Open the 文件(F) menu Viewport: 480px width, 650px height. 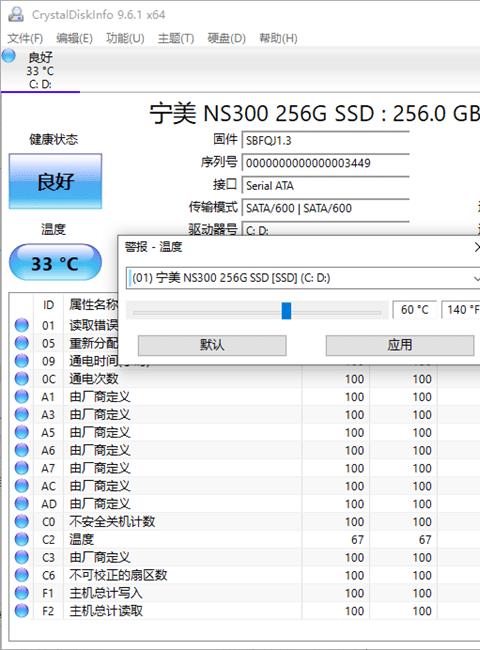point(25,39)
